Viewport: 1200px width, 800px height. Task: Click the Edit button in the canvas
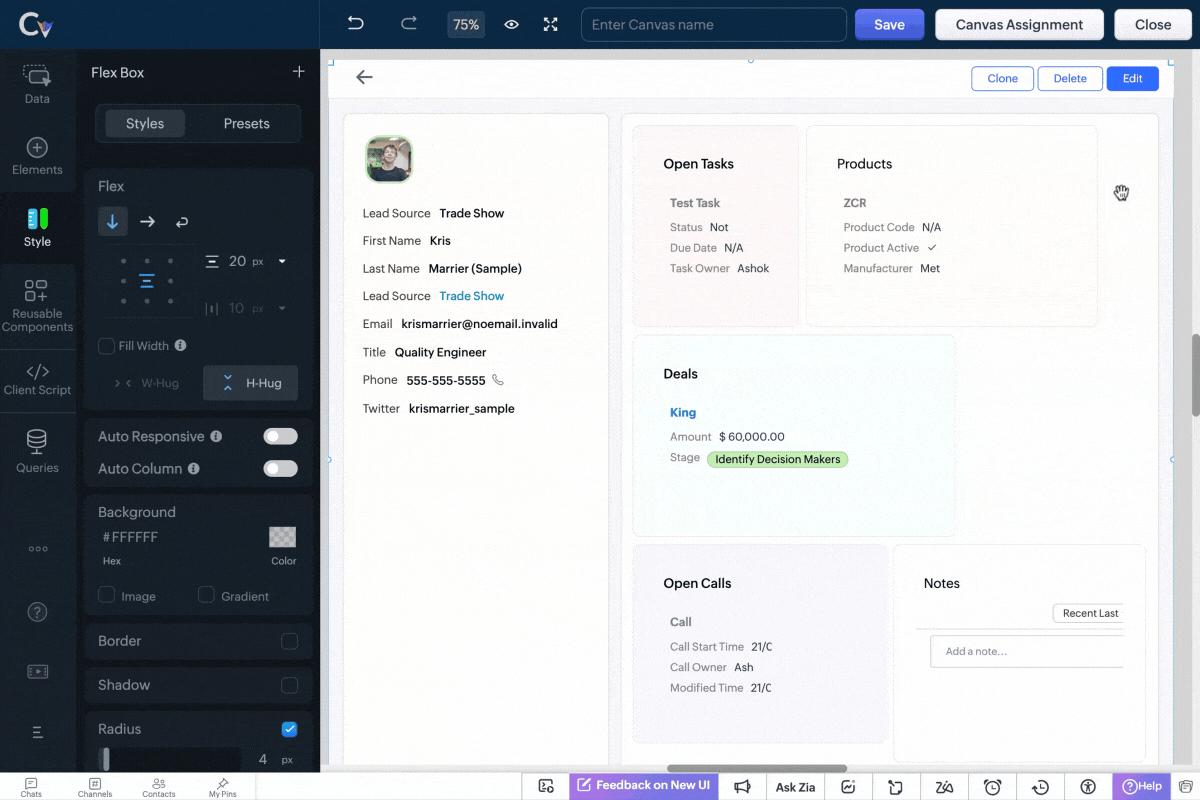pyautogui.click(x=1132, y=78)
